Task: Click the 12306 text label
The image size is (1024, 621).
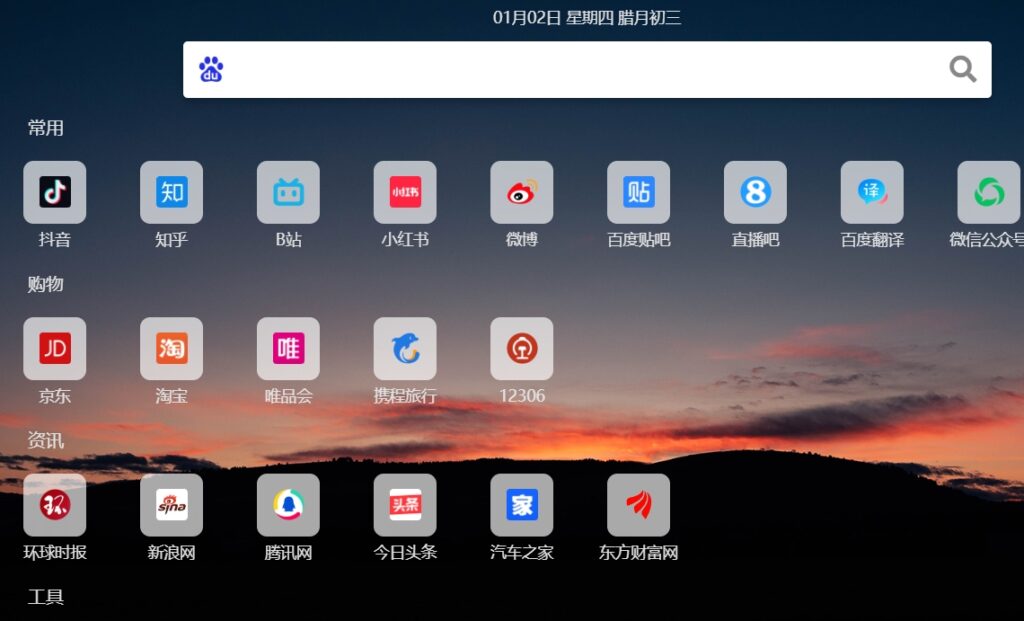Action: [x=522, y=396]
